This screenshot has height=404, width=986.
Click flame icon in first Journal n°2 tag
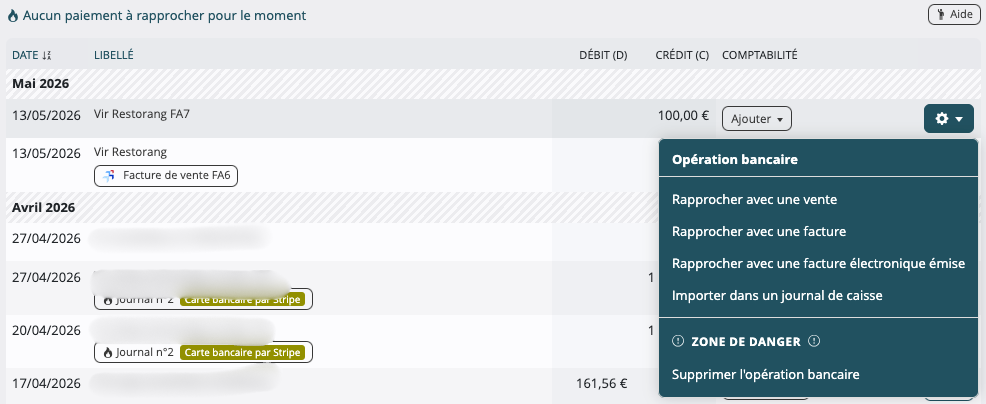pyautogui.click(x=108, y=300)
